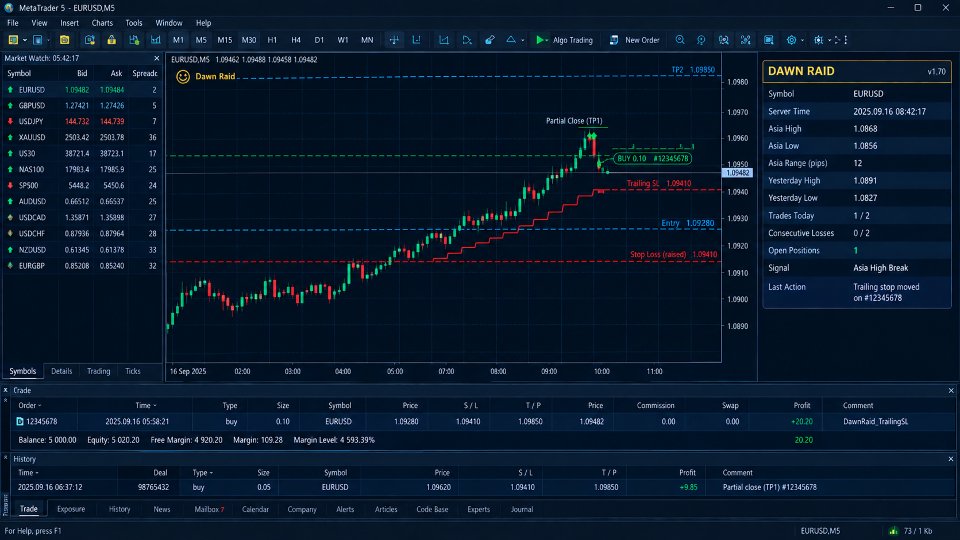Click the square target icon right of the gear
Viewport: 960px width, 540px height.
click(x=819, y=40)
